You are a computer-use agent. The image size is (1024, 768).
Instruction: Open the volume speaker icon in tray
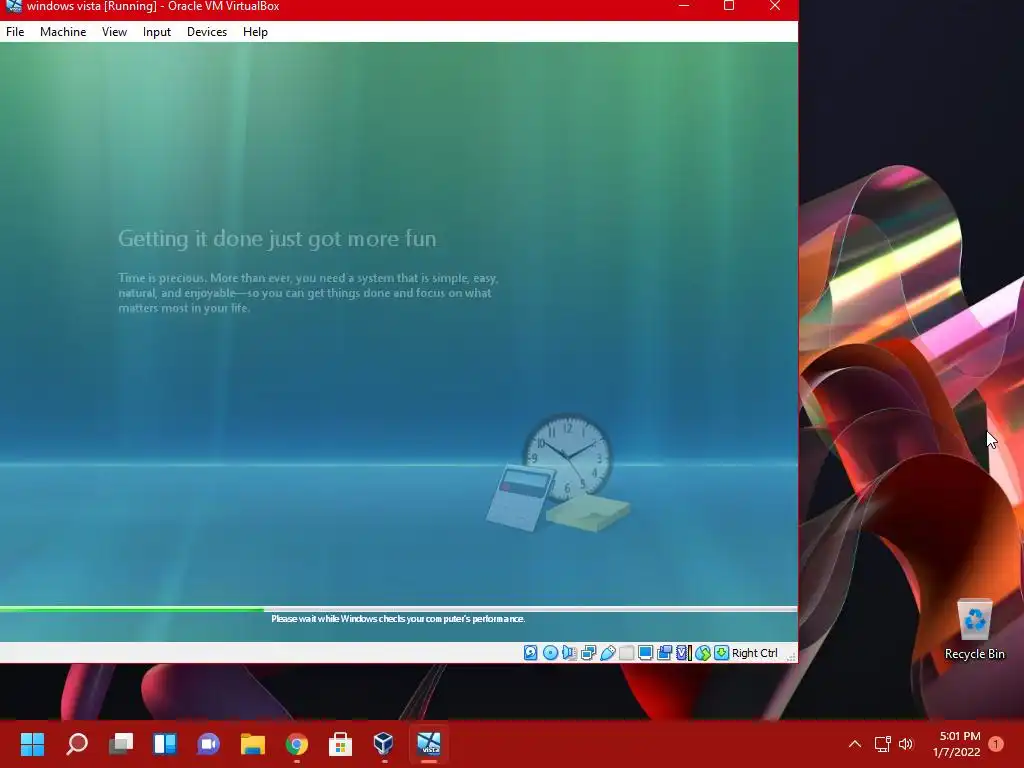[906, 743]
